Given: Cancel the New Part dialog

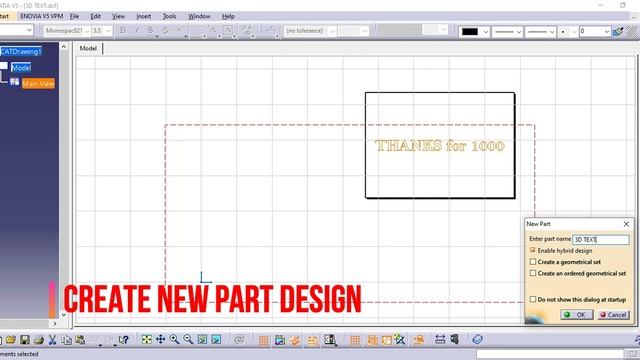Looking at the screenshot, I should coord(613,315).
